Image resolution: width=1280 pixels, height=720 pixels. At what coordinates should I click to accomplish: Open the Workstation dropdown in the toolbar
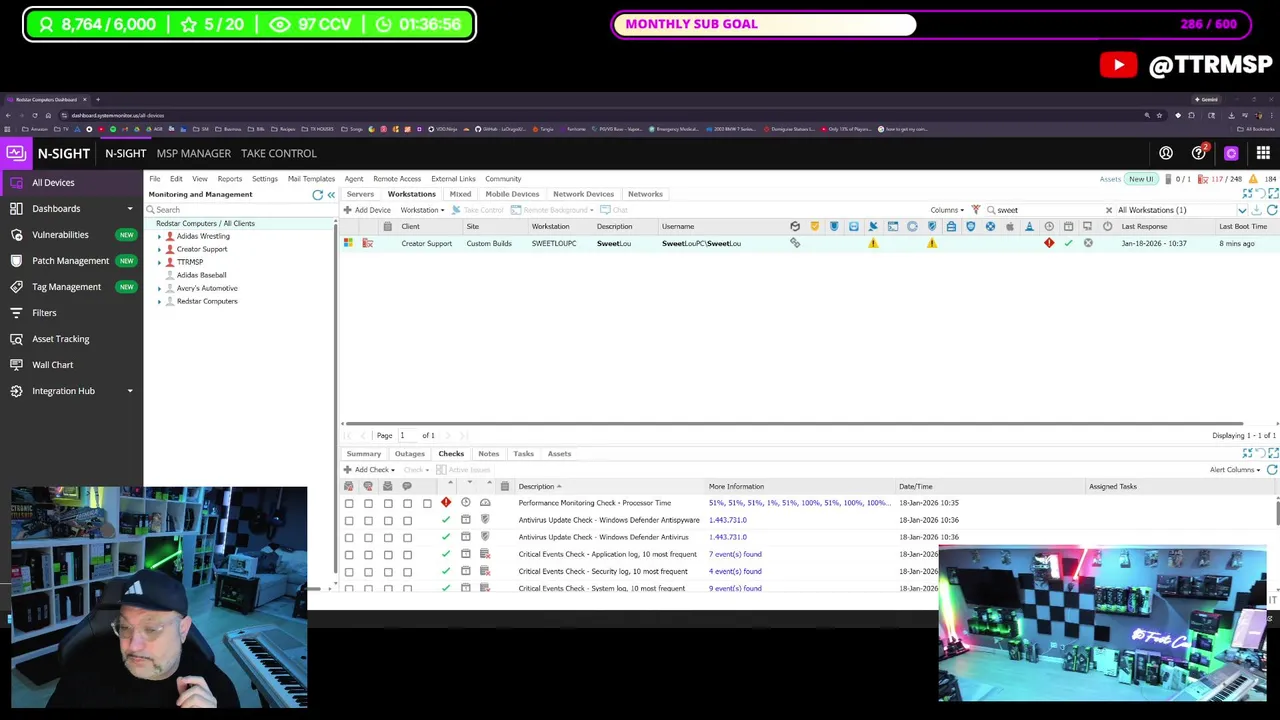pyautogui.click(x=422, y=210)
